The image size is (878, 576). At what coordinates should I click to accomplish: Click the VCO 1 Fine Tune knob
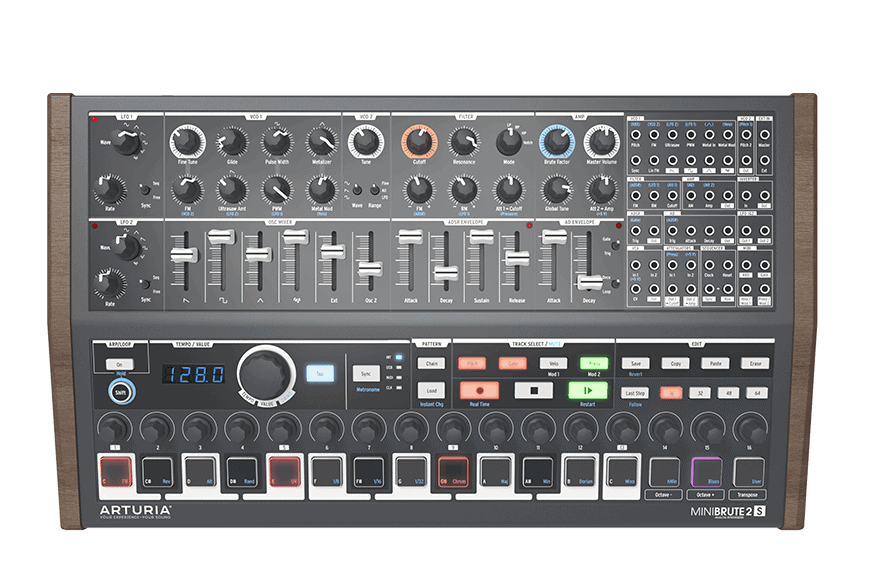tap(187, 142)
